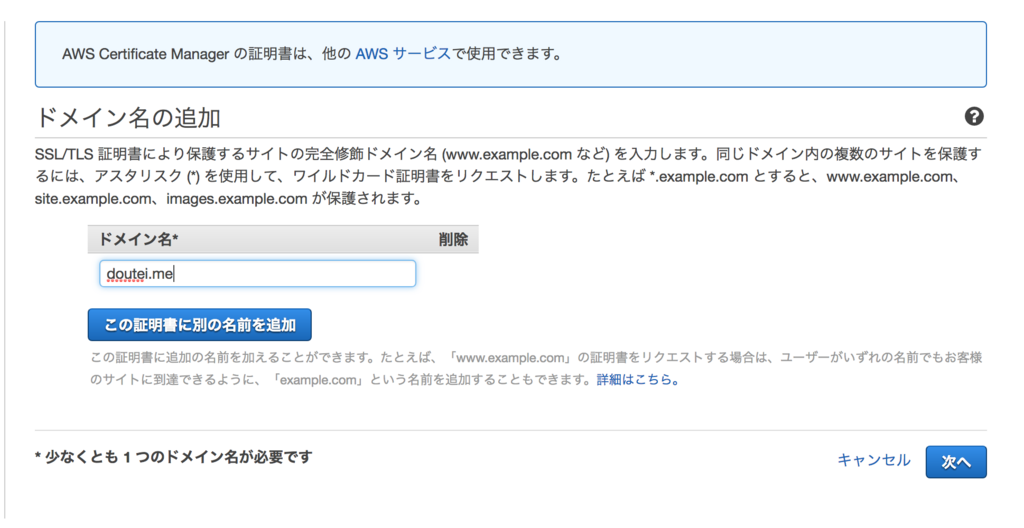Click the ドメイン名の追加 heading
The width and height of the screenshot is (1024, 528).
(x=128, y=118)
